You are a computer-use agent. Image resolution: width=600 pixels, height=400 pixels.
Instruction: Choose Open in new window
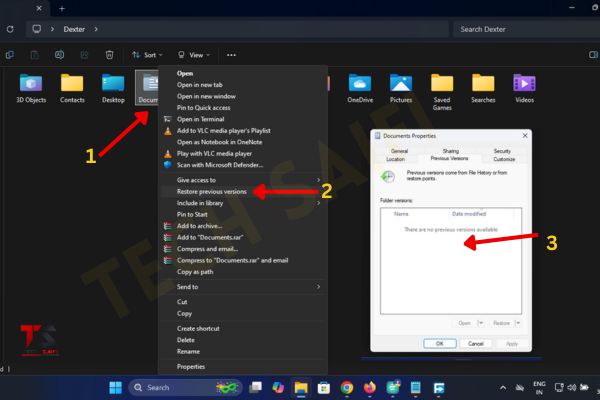pos(206,96)
